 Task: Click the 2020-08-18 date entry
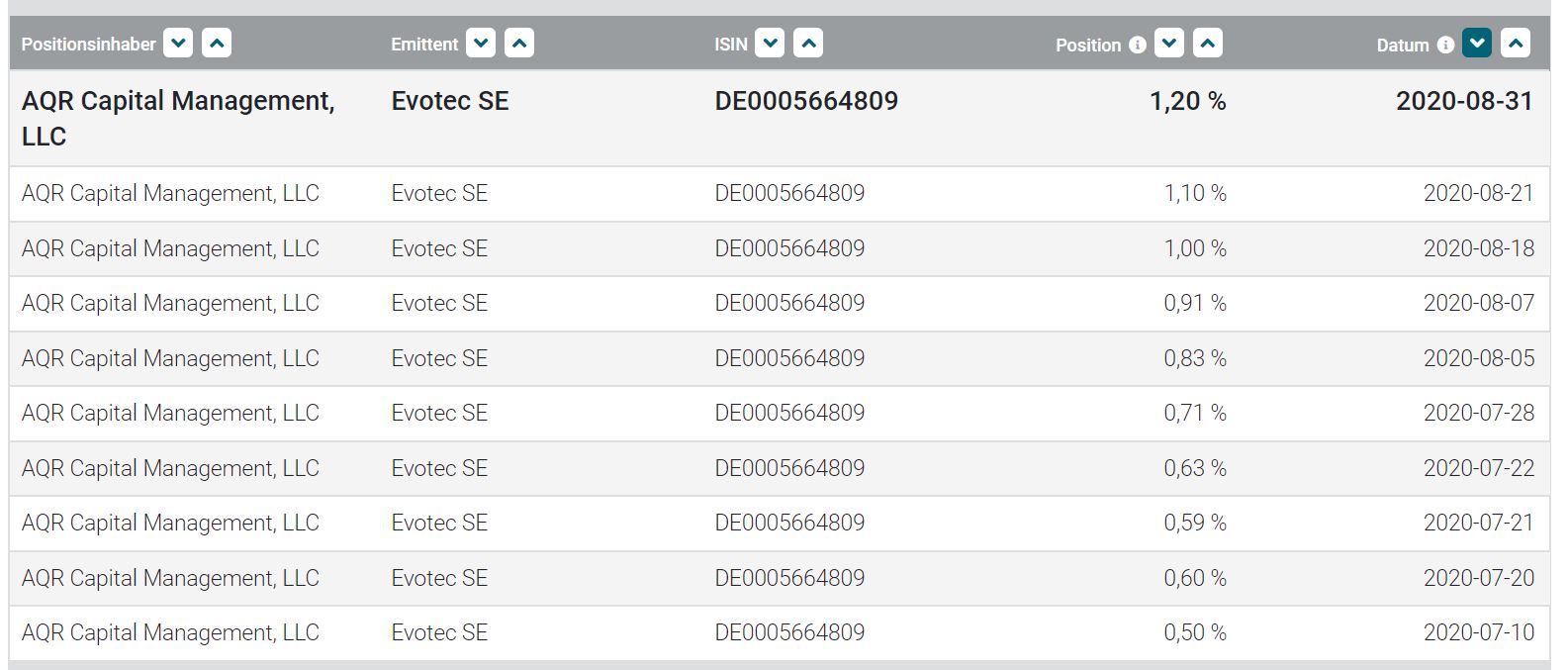(1478, 248)
